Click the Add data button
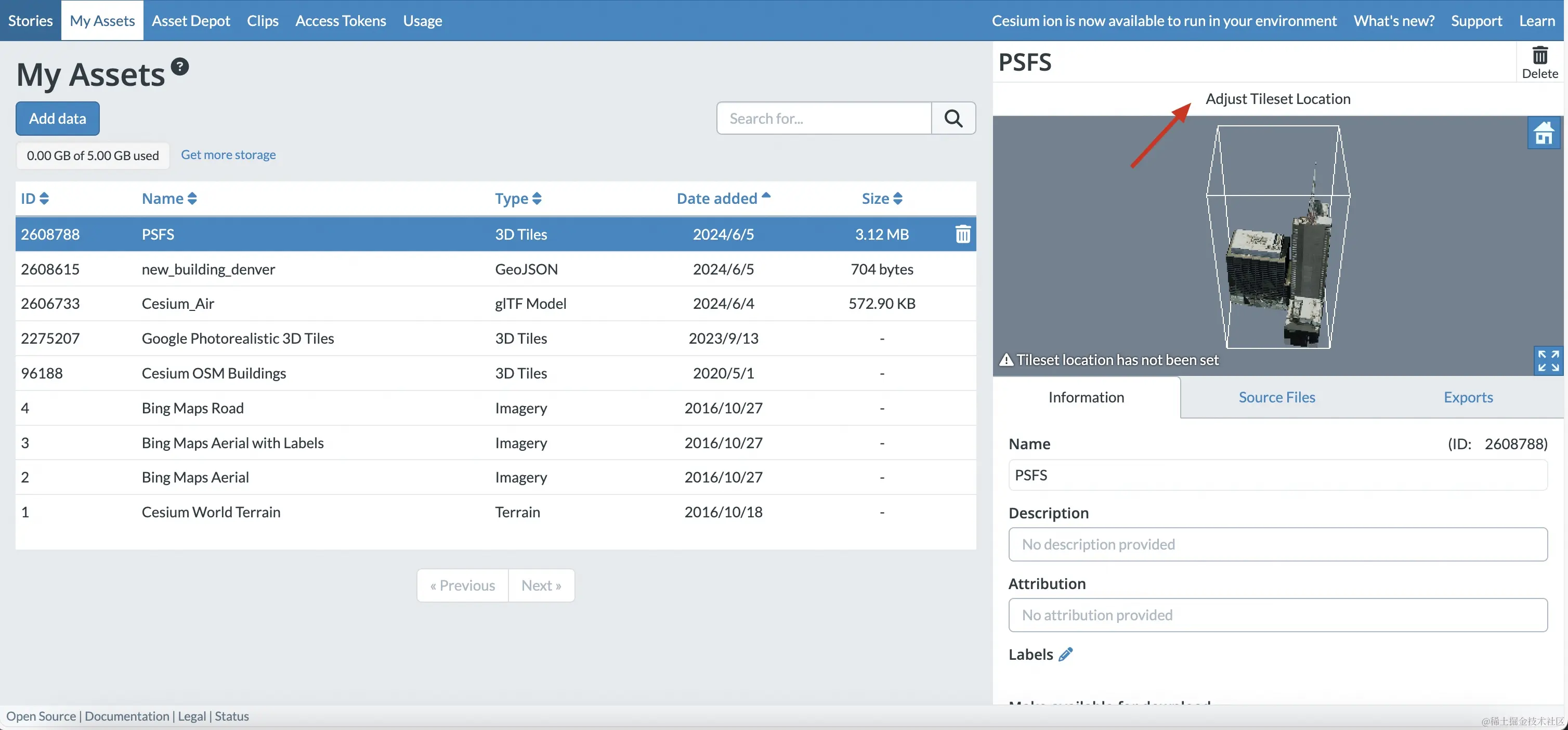This screenshot has height=730, width=1568. click(x=58, y=119)
